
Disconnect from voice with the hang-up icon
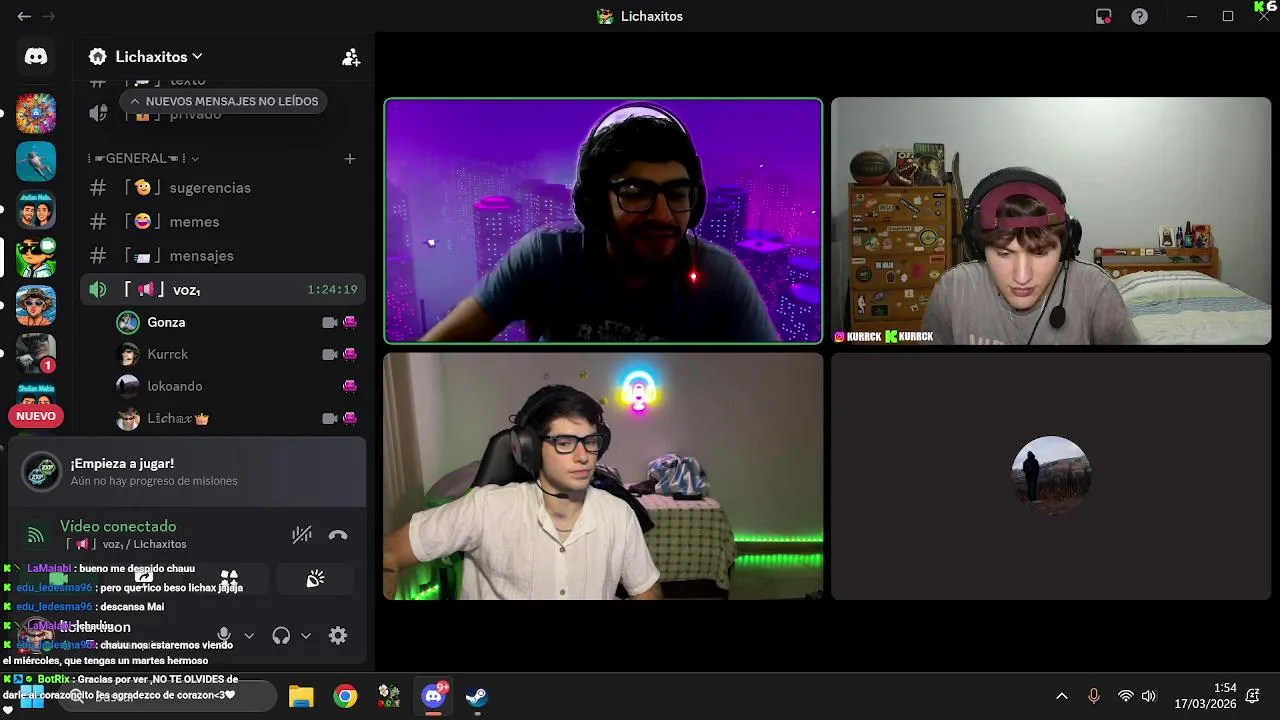coord(338,535)
